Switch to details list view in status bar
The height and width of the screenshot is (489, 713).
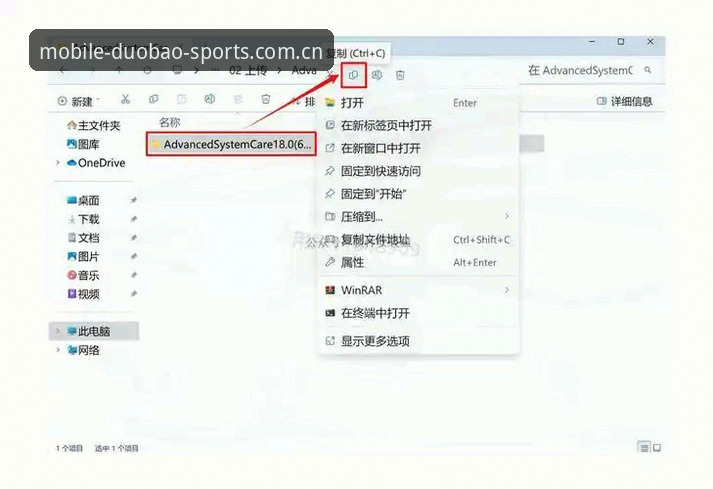(x=644, y=448)
